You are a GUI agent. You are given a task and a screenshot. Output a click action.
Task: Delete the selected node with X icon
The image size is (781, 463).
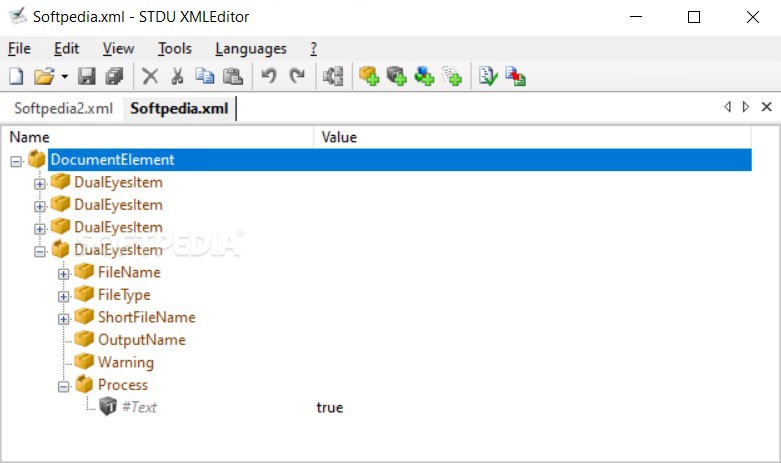click(150, 76)
